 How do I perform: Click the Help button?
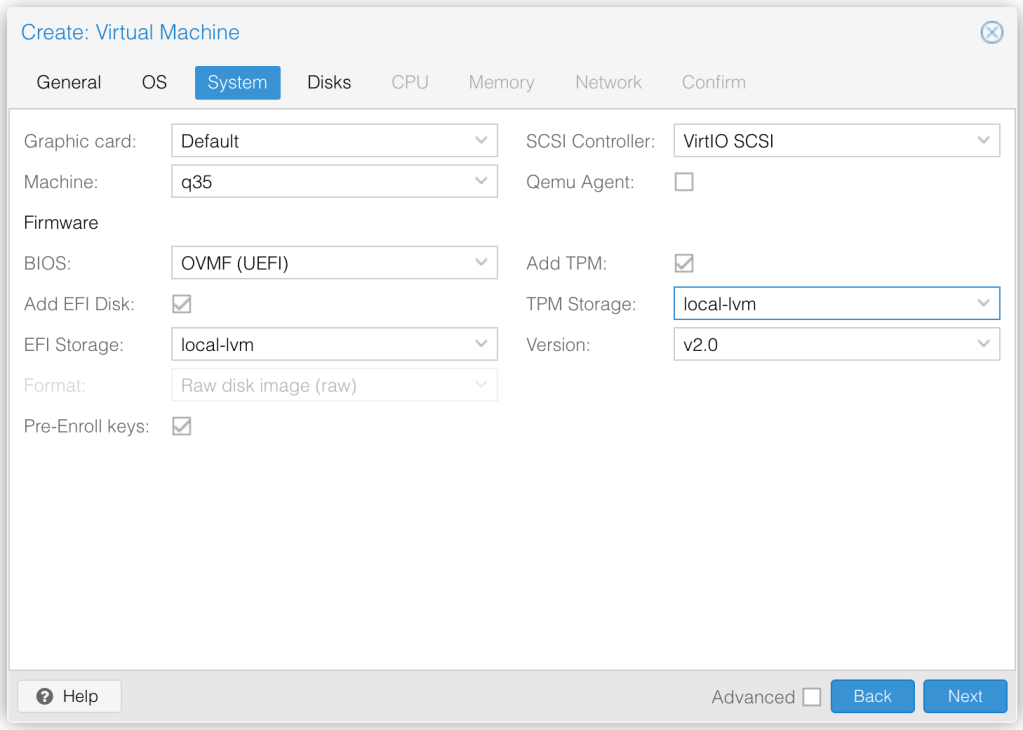(69, 696)
